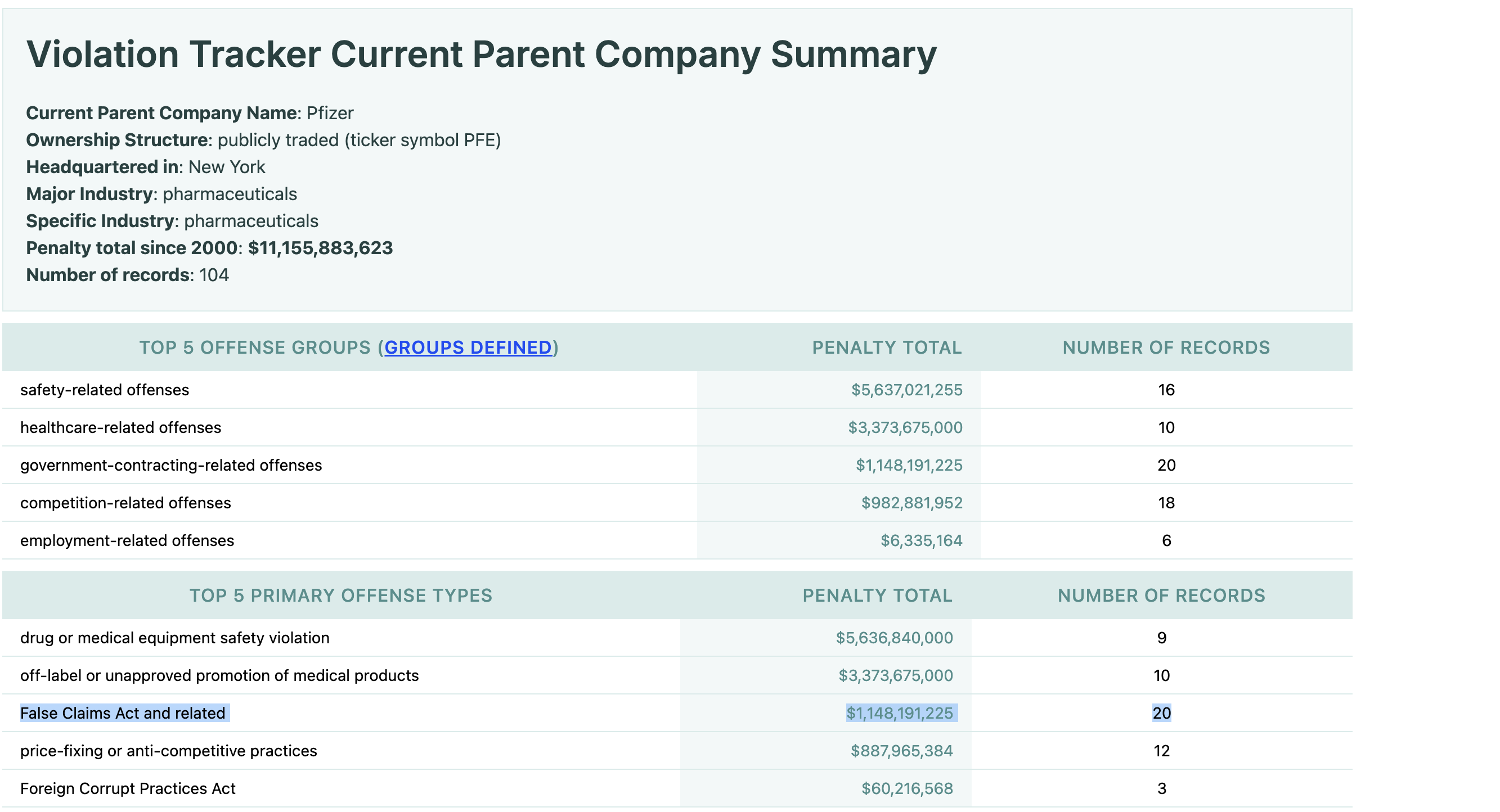Click the record count 3 for Foreign Corrupt Practices

[x=1162, y=789]
